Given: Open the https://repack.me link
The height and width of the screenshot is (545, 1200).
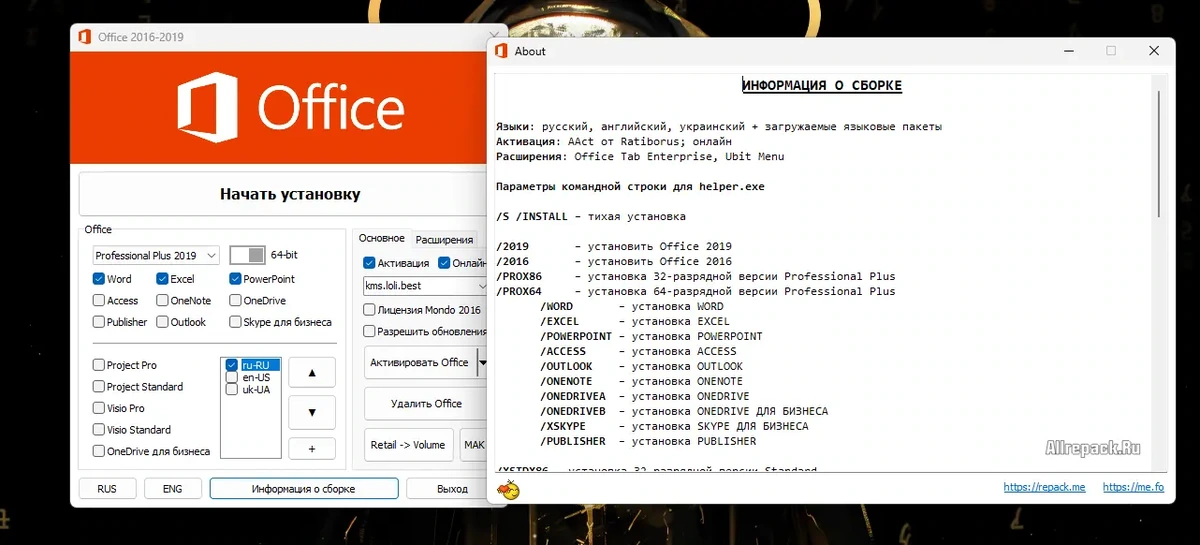Looking at the screenshot, I should (1044, 488).
